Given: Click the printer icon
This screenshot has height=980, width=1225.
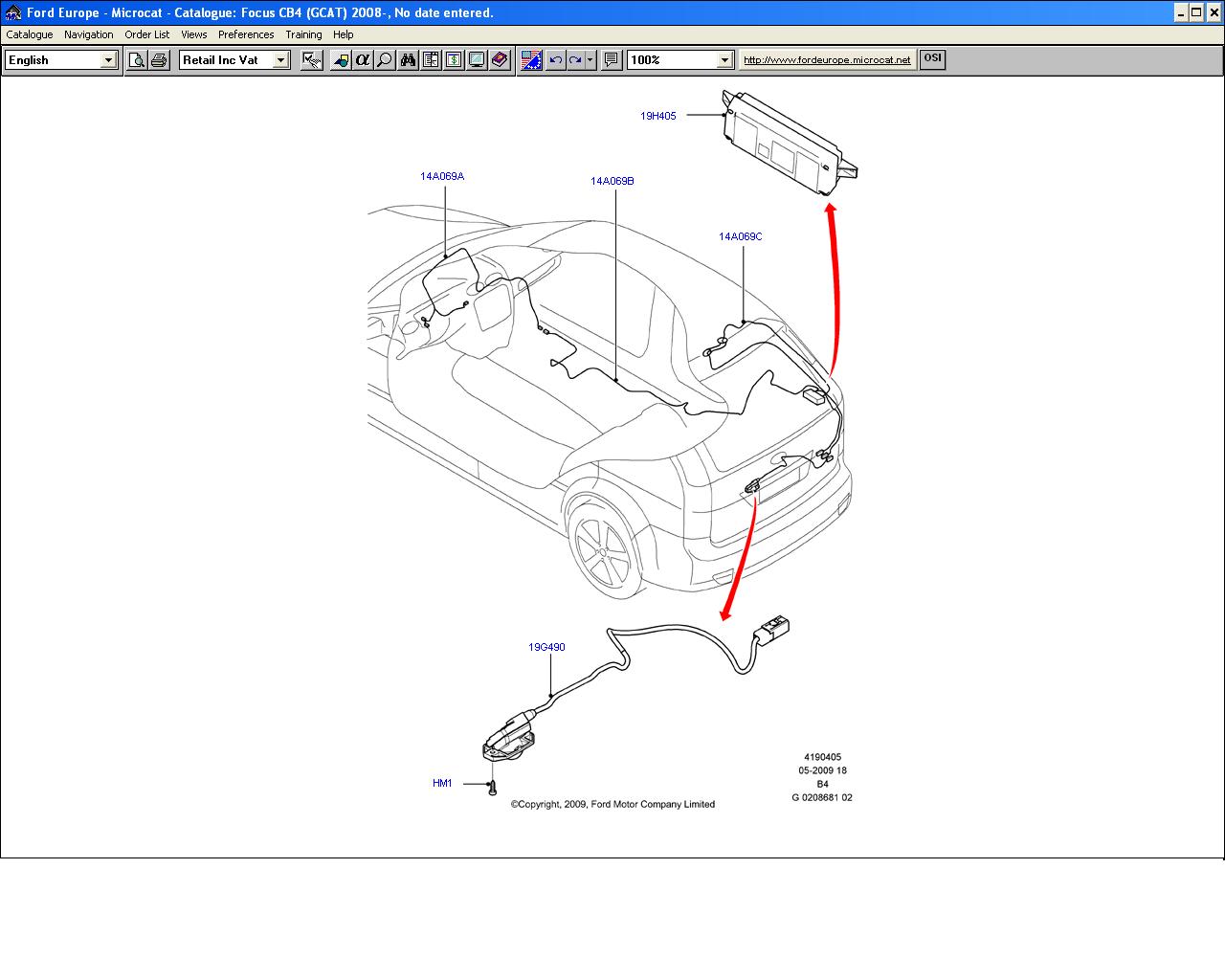Looking at the screenshot, I should click(x=160, y=60).
